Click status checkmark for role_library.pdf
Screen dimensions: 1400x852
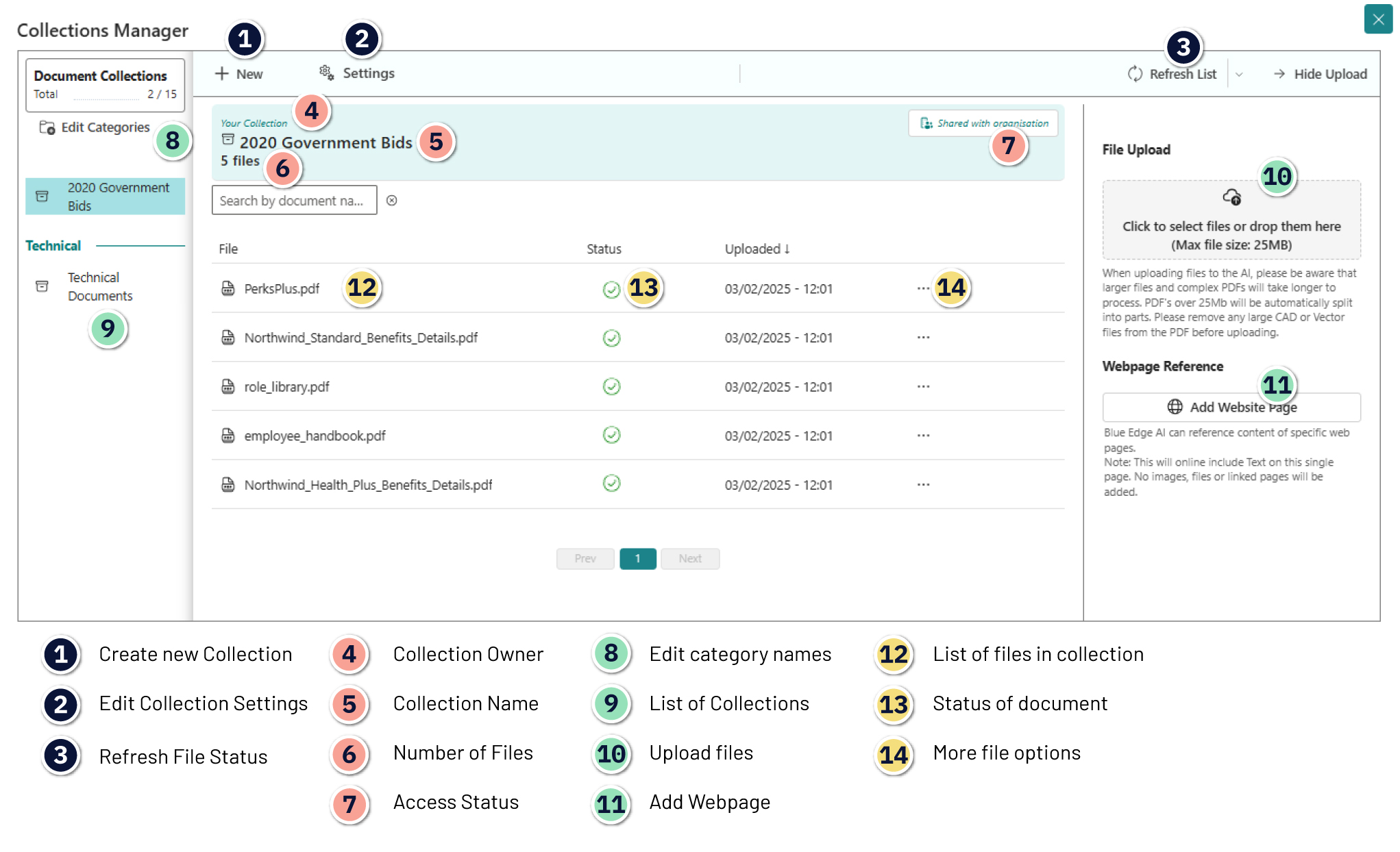point(612,387)
